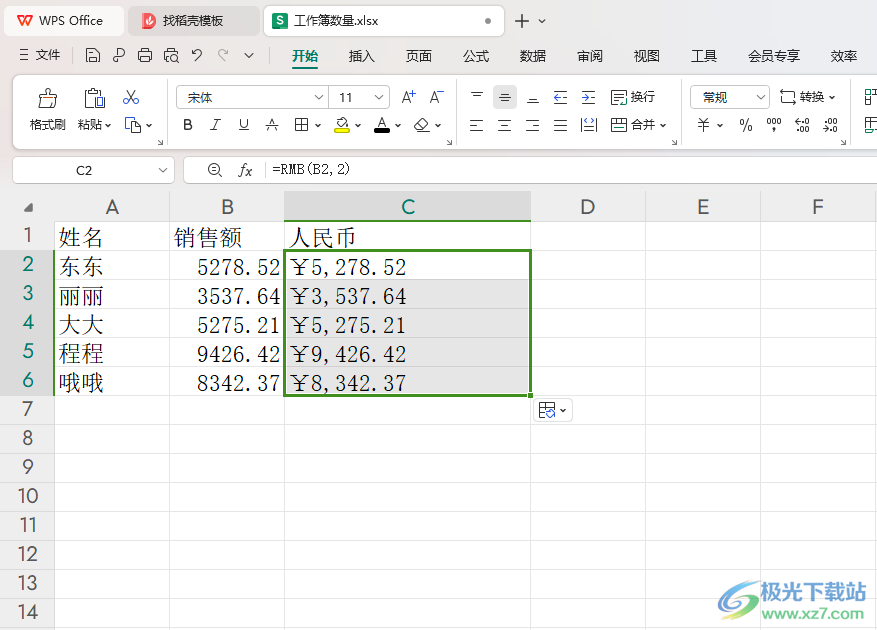Undo the last action
The width and height of the screenshot is (877, 630).
click(x=197, y=55)
